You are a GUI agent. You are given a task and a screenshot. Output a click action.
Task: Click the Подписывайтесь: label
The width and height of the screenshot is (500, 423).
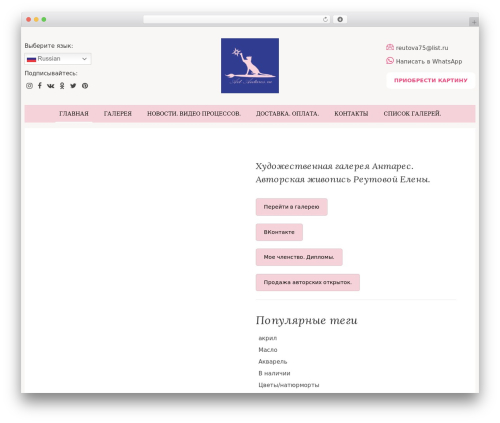tap(51, 73)
